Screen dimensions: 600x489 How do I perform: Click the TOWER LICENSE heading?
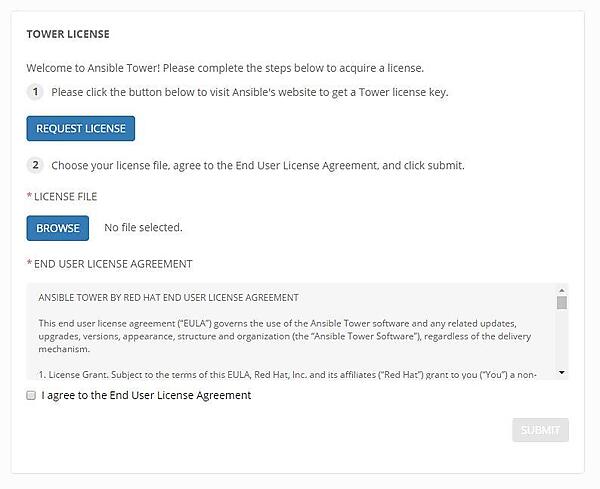68,33
